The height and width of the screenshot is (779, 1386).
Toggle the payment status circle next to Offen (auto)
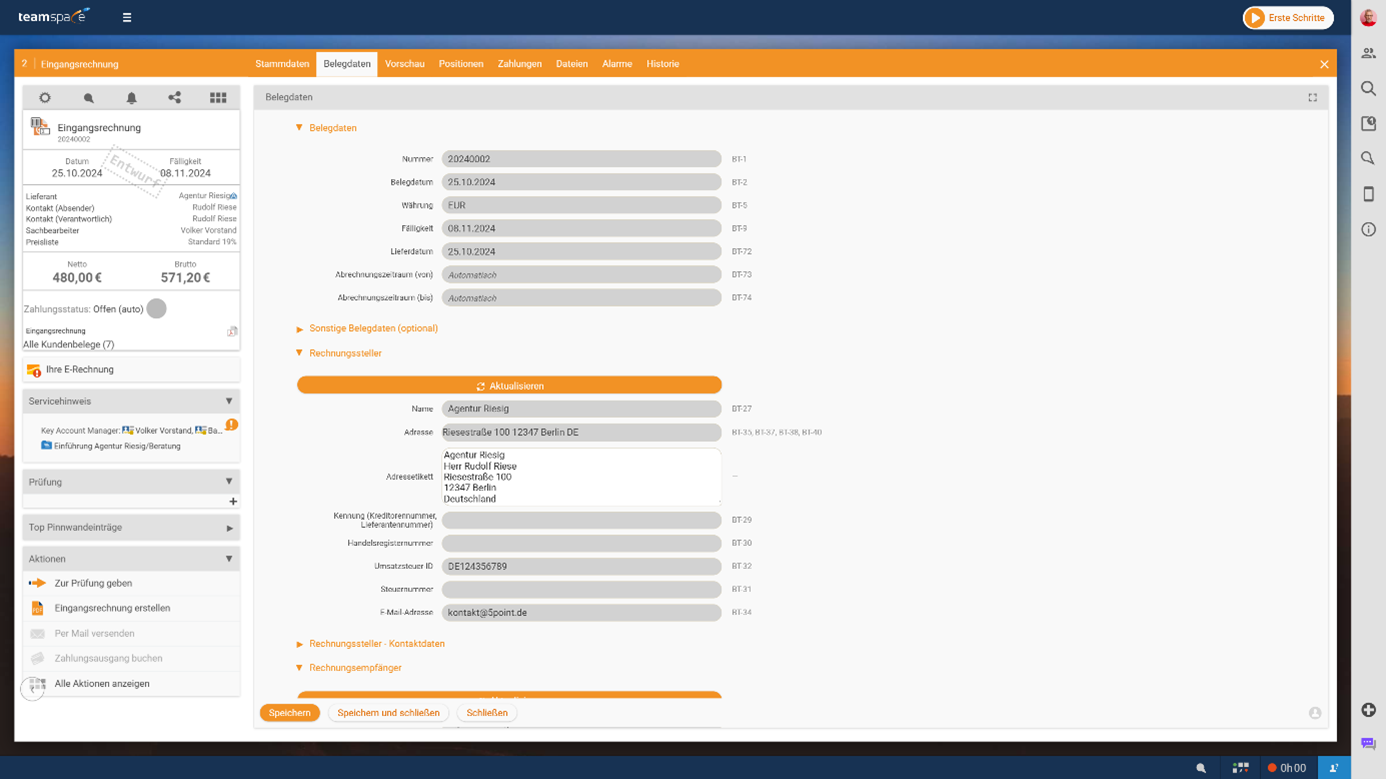[156, 308]
